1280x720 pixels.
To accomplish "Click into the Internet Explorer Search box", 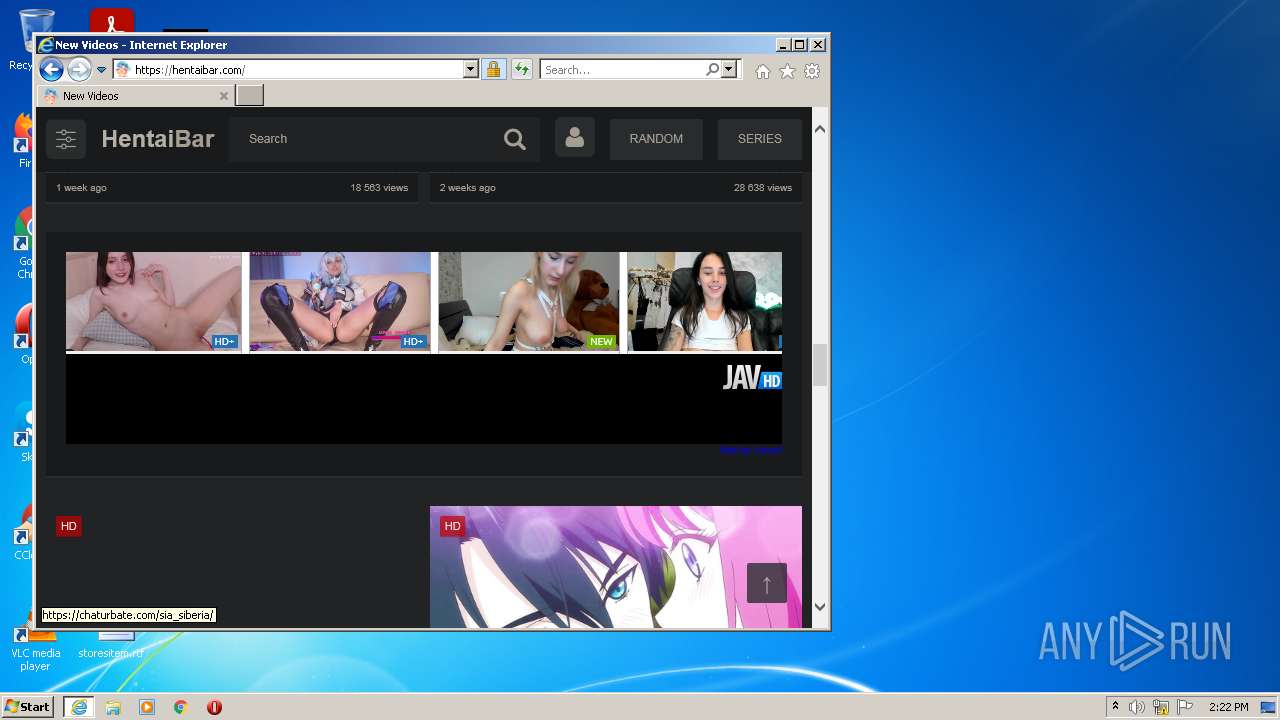I will [622, 70].
